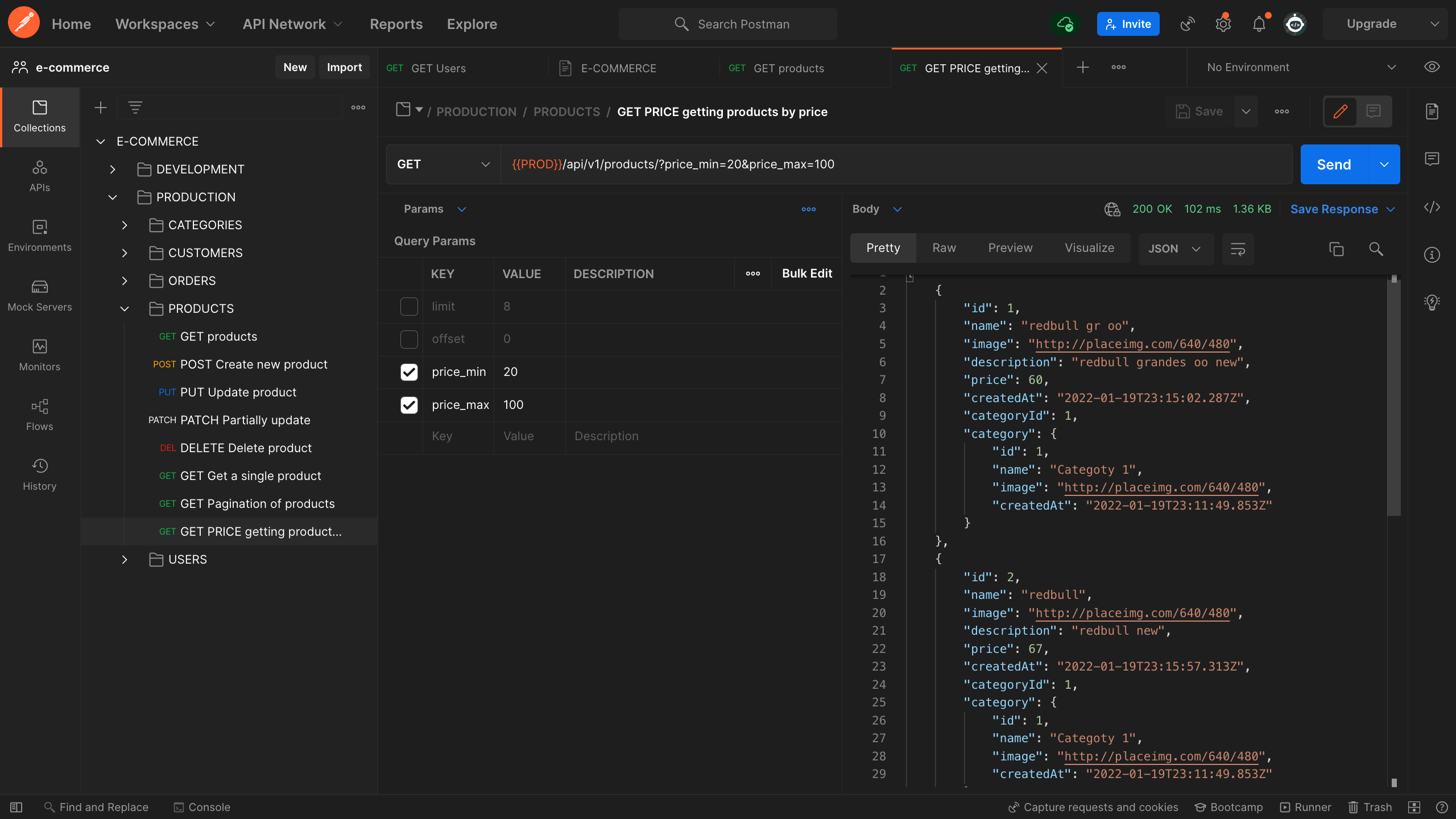Image resolution: width=1456 pixels, height=819 pixels.
Task: Open the user avatar menu
Action: point(1295,24)
